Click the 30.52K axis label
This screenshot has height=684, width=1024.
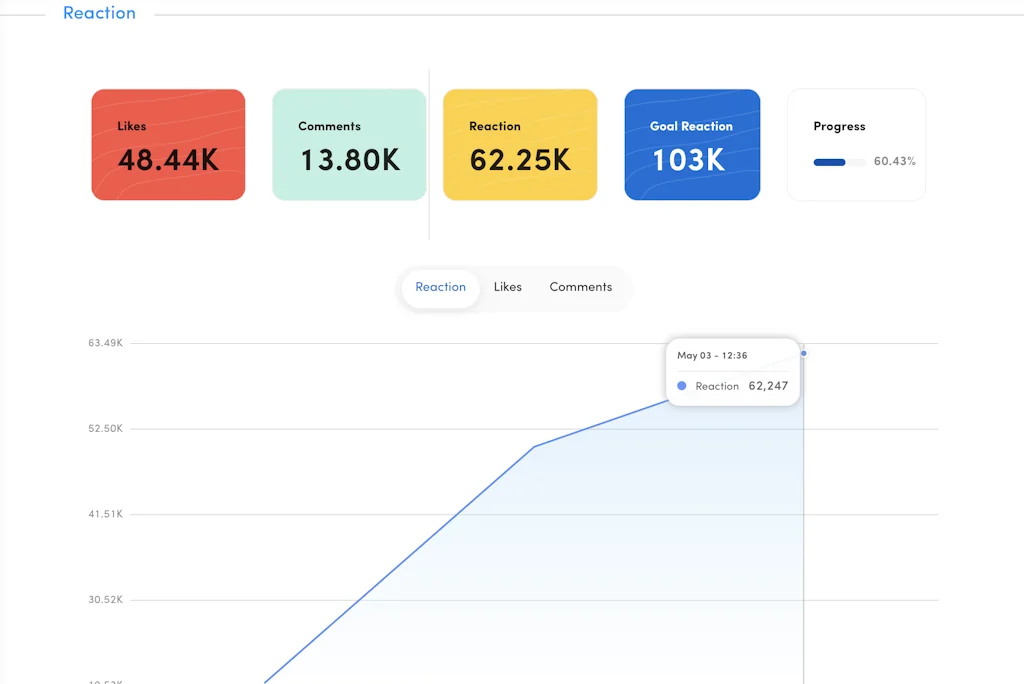(x=105, y=600)
